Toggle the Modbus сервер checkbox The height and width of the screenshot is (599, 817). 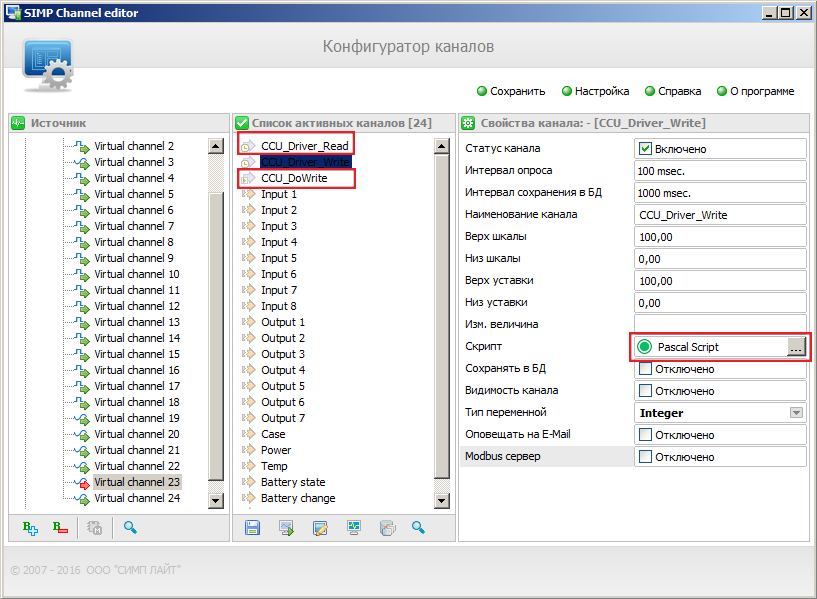coord(645,457)
